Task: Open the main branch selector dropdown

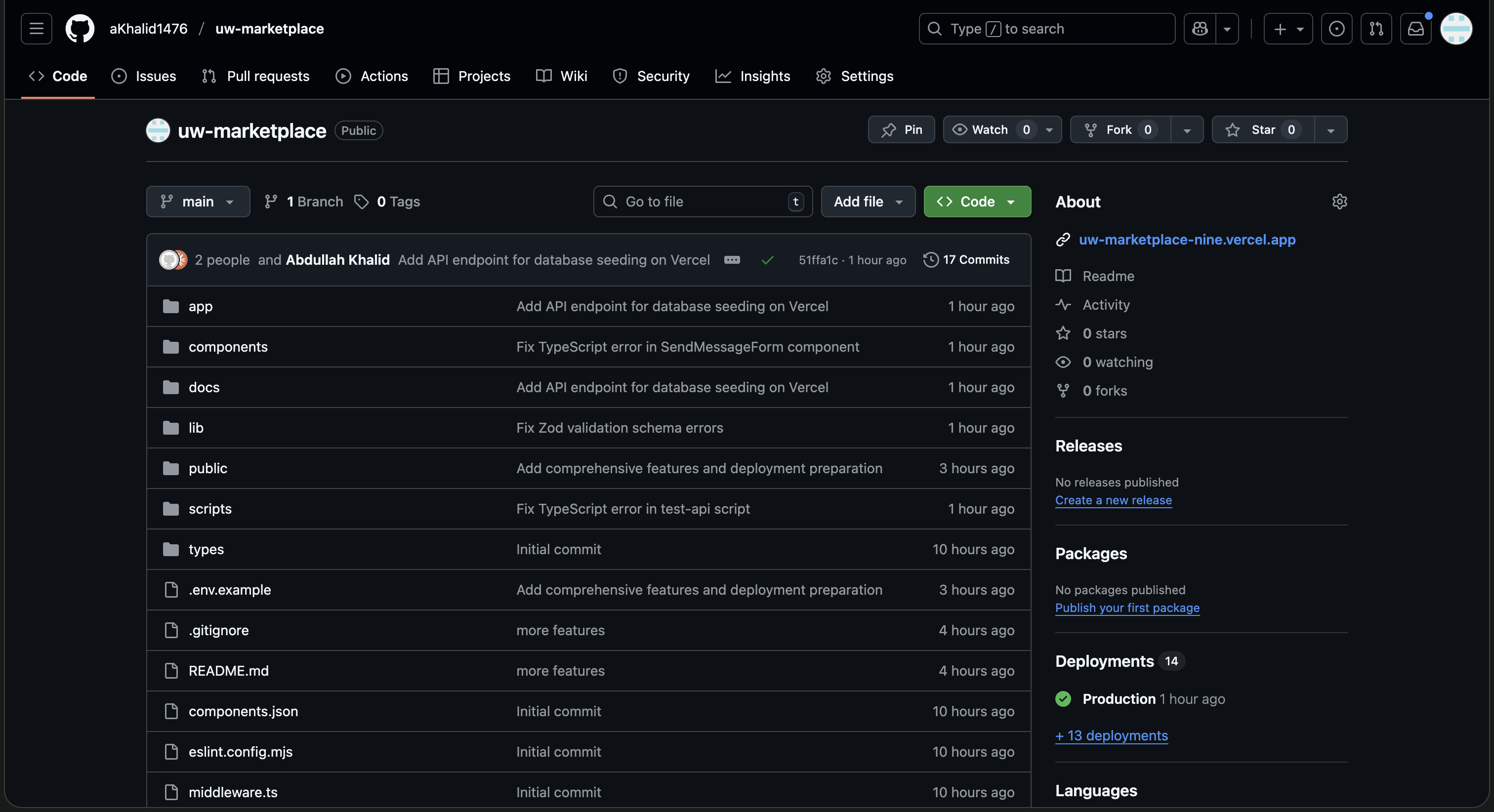Action: point(198,201)
